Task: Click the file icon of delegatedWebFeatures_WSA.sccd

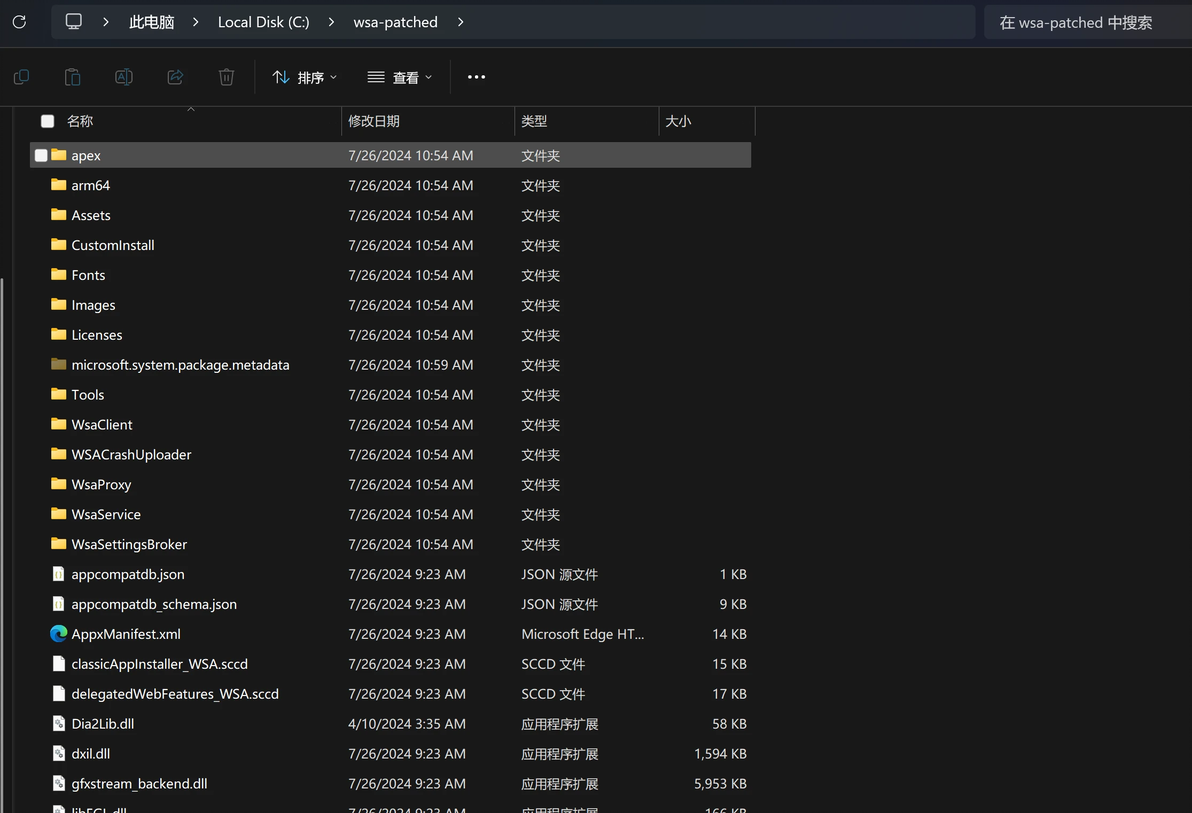Action: click(59, 694)
